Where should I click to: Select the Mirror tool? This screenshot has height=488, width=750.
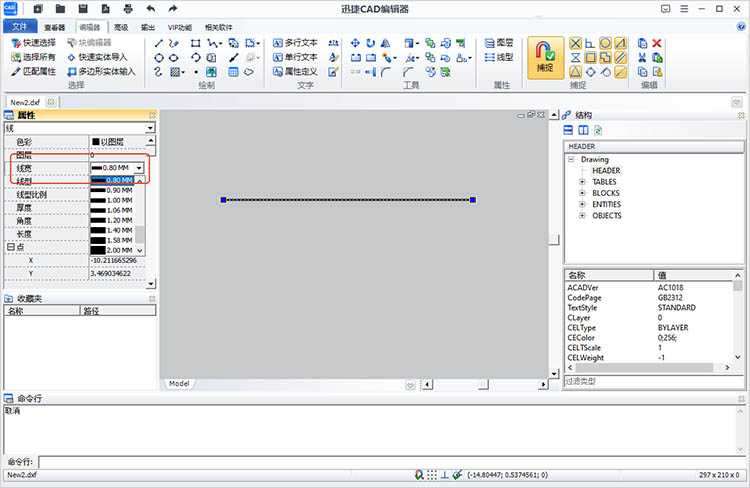coord(386,44)
